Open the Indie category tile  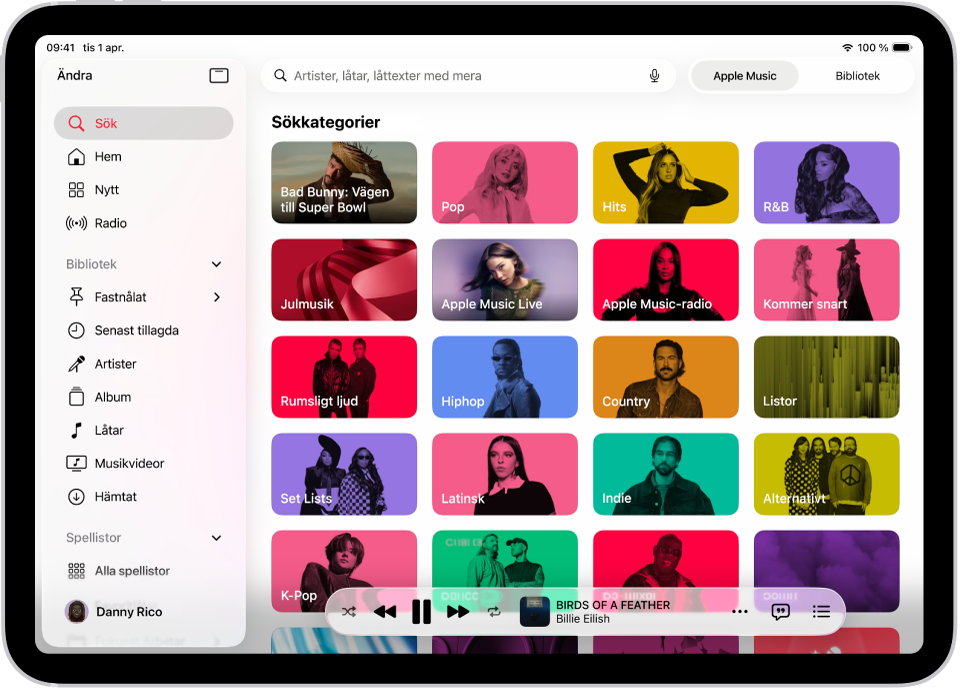click(666, 474)
